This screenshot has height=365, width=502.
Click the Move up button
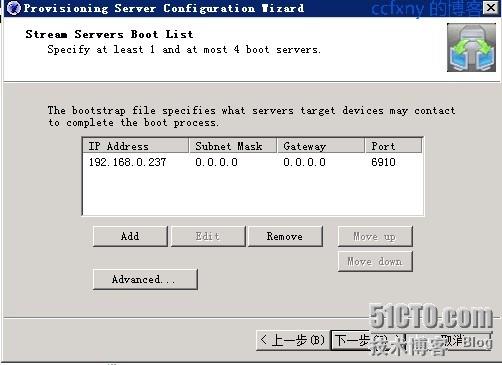[x=375, y=236]
